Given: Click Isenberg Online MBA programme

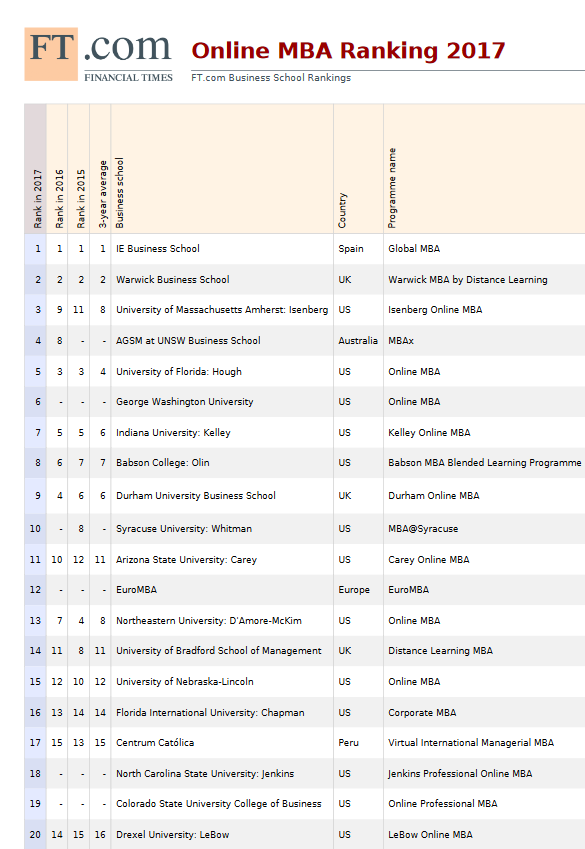Looking at the screenshot, I should pos(435,310).
